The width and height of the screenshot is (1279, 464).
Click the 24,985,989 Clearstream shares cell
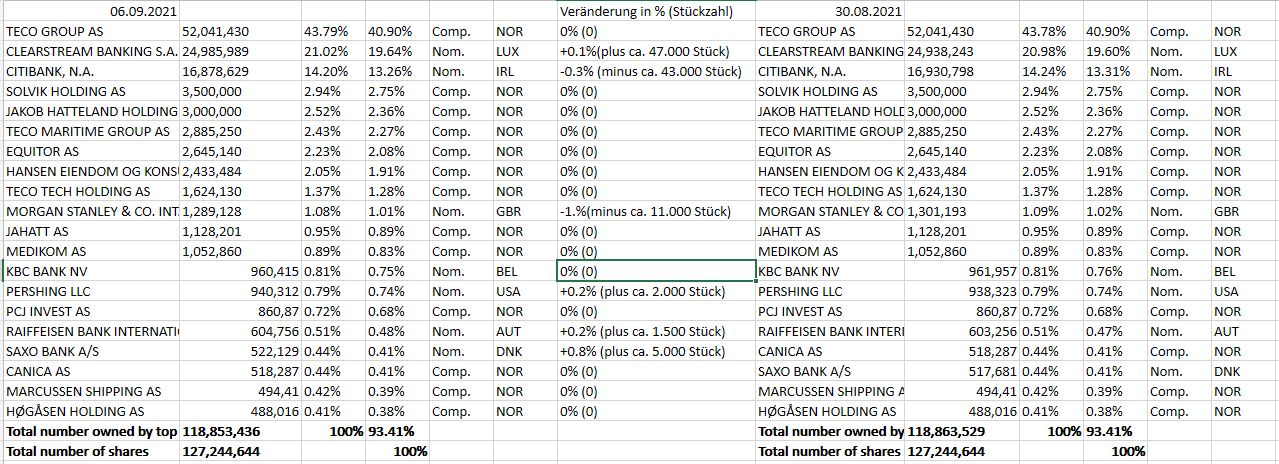(x=239, y=52)
